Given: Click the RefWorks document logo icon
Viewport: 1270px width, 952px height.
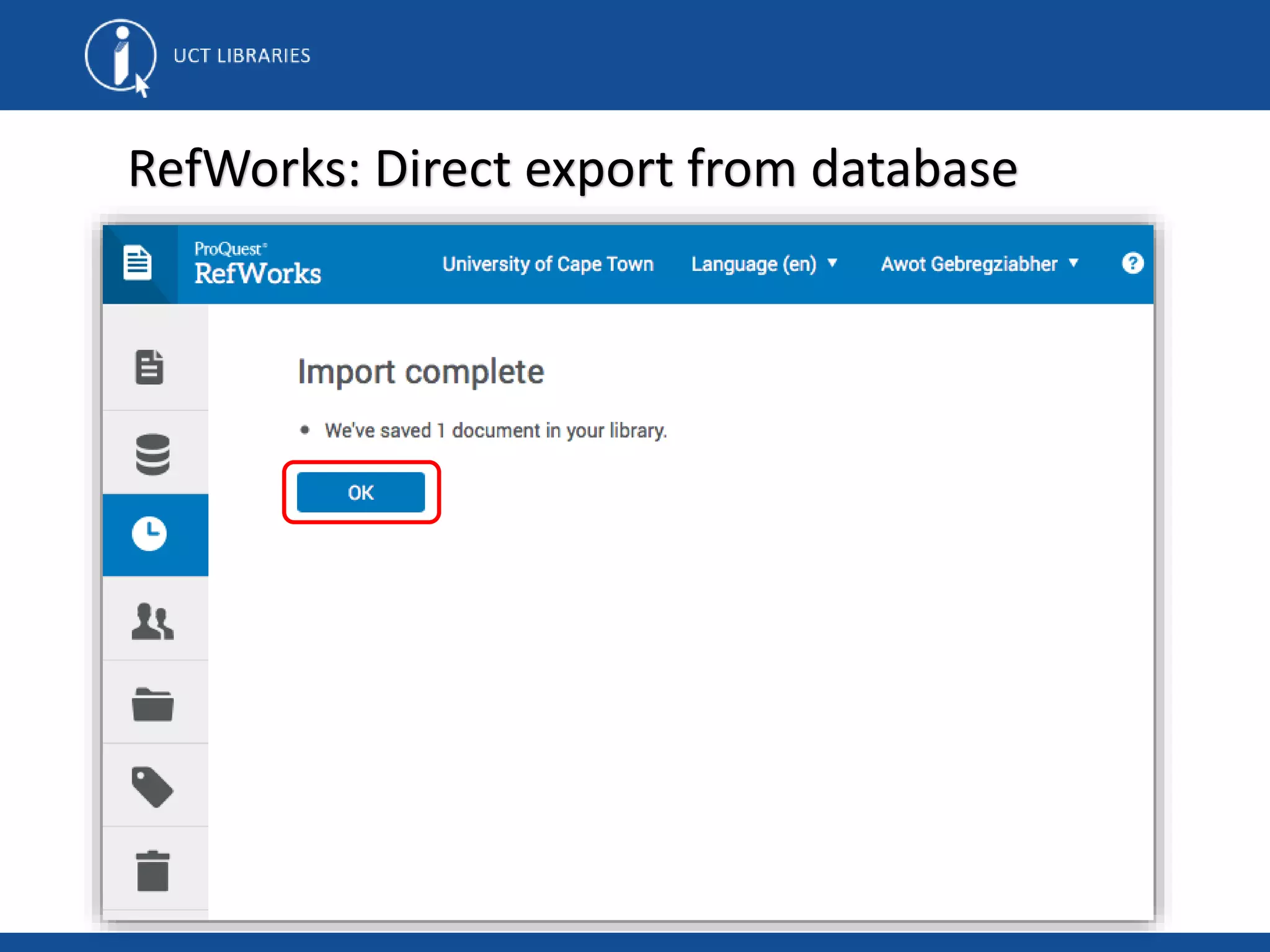Looking at the screenshot, I should point(137,263).
